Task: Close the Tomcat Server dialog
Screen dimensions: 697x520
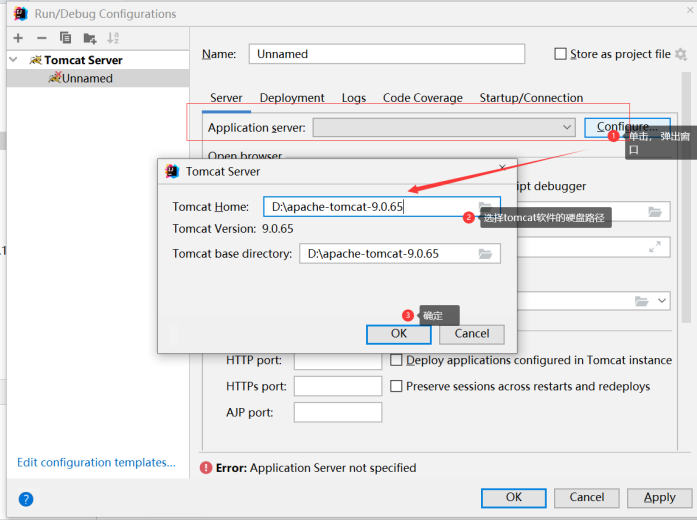Action: (x=502, y=168)
